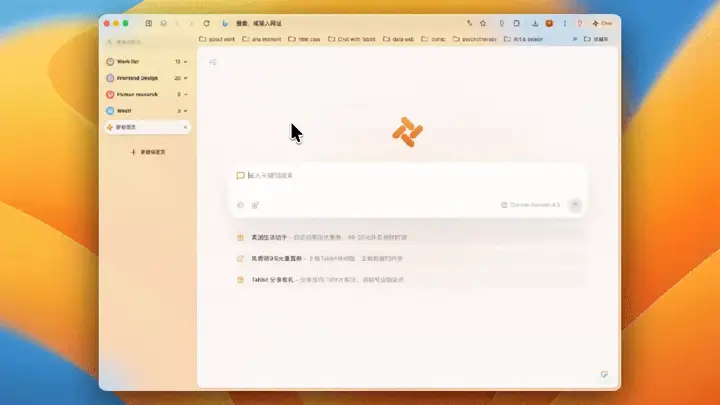Close the highlighted new tab in sidebar
The width and height of the screenshot is (720, 405).
pyautogui.click(x=186, y=127)
